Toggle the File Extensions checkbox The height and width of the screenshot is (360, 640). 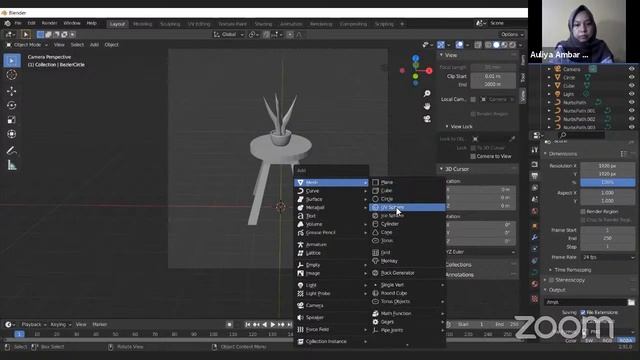[x=583, y=312]
